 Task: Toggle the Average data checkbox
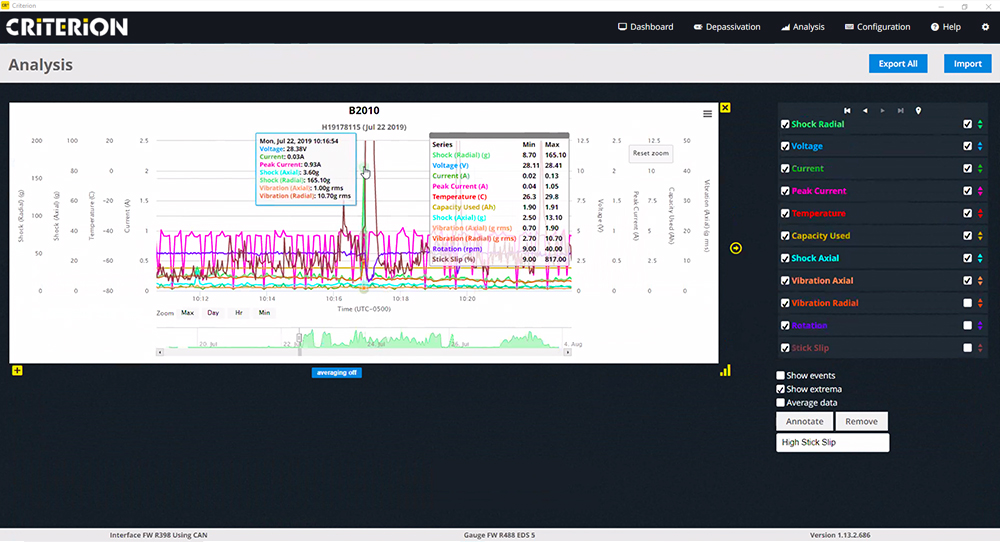tap(782, 403)
